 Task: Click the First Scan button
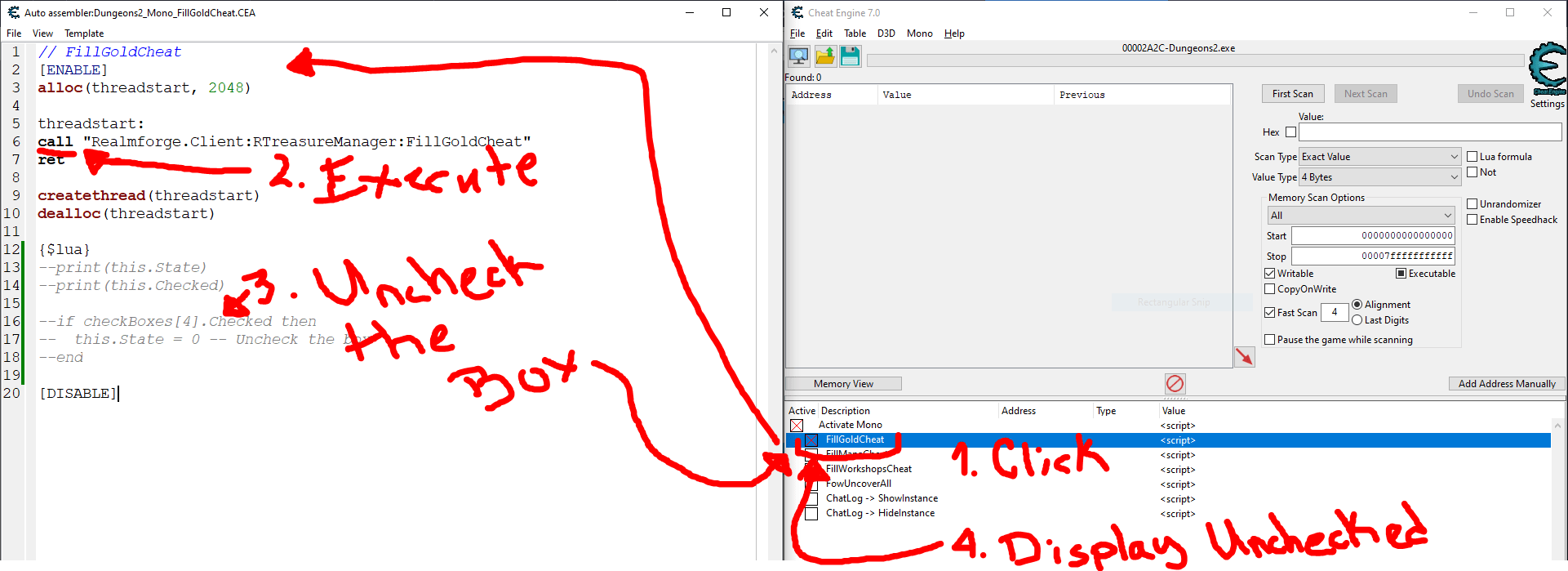coord(1293,94)
